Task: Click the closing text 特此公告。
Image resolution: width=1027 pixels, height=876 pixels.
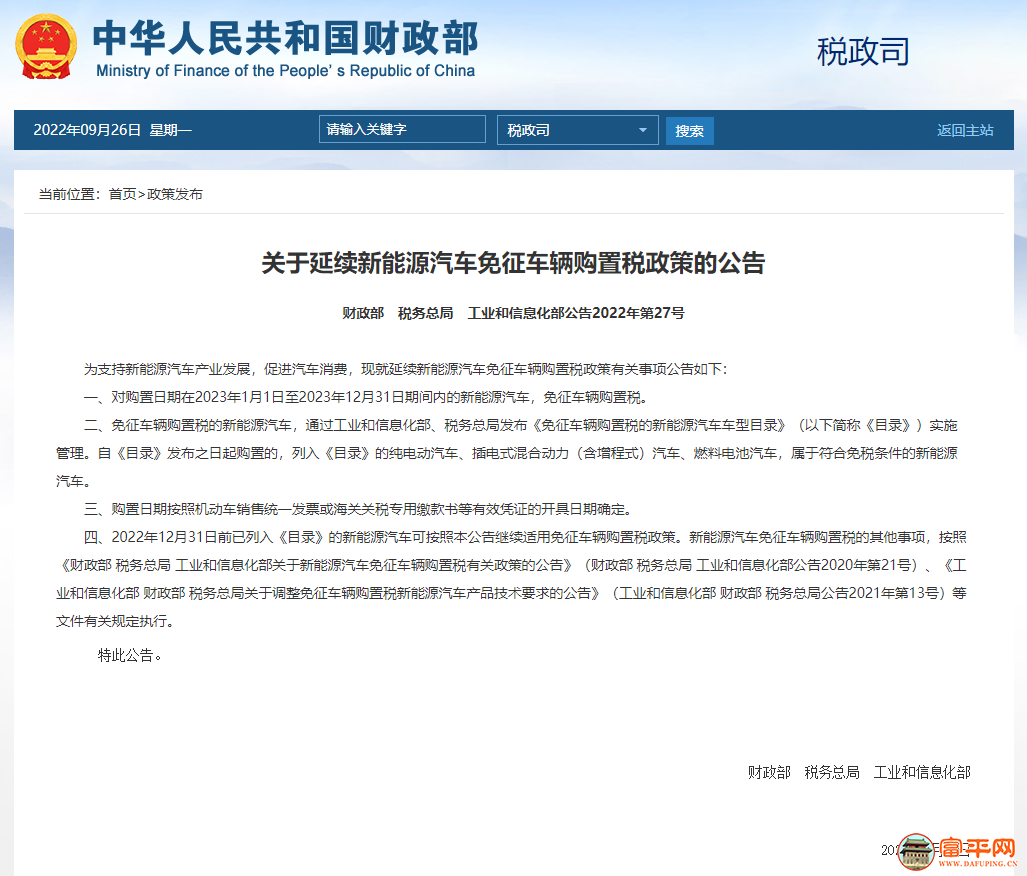Action: [130, 655]
